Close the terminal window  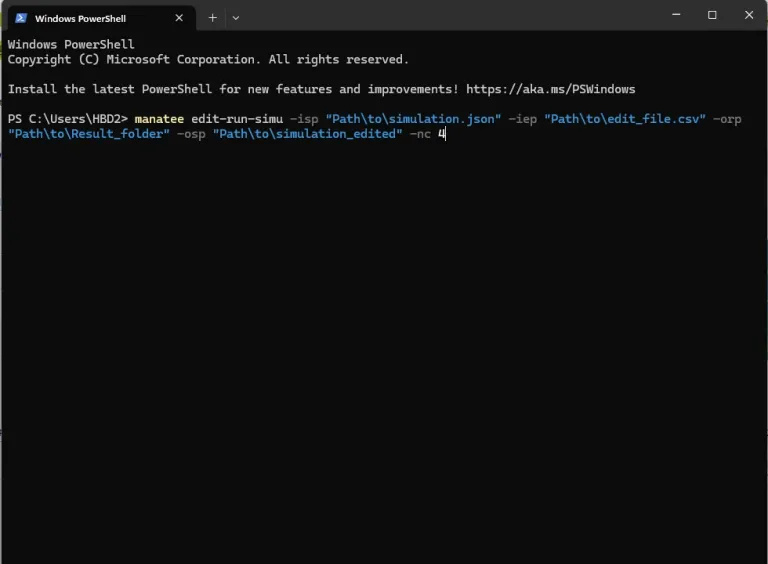click(749, 15)
